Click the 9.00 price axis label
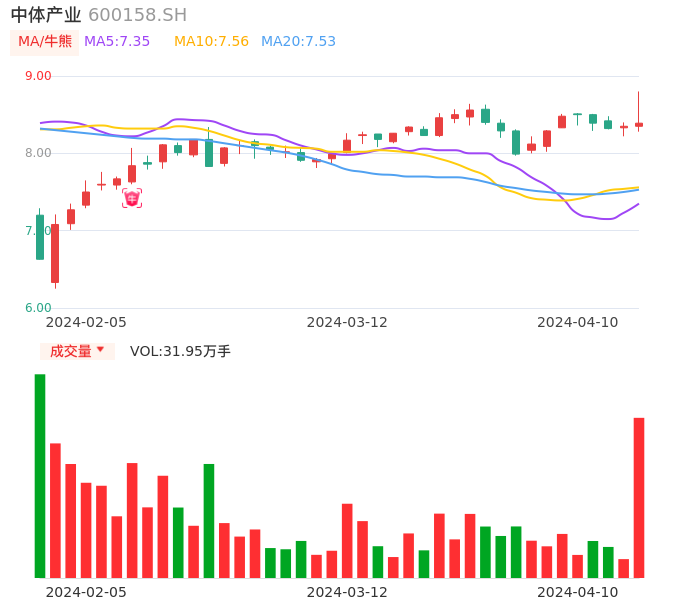Screen dimensions: 686x606 click(x=38, y=76)
